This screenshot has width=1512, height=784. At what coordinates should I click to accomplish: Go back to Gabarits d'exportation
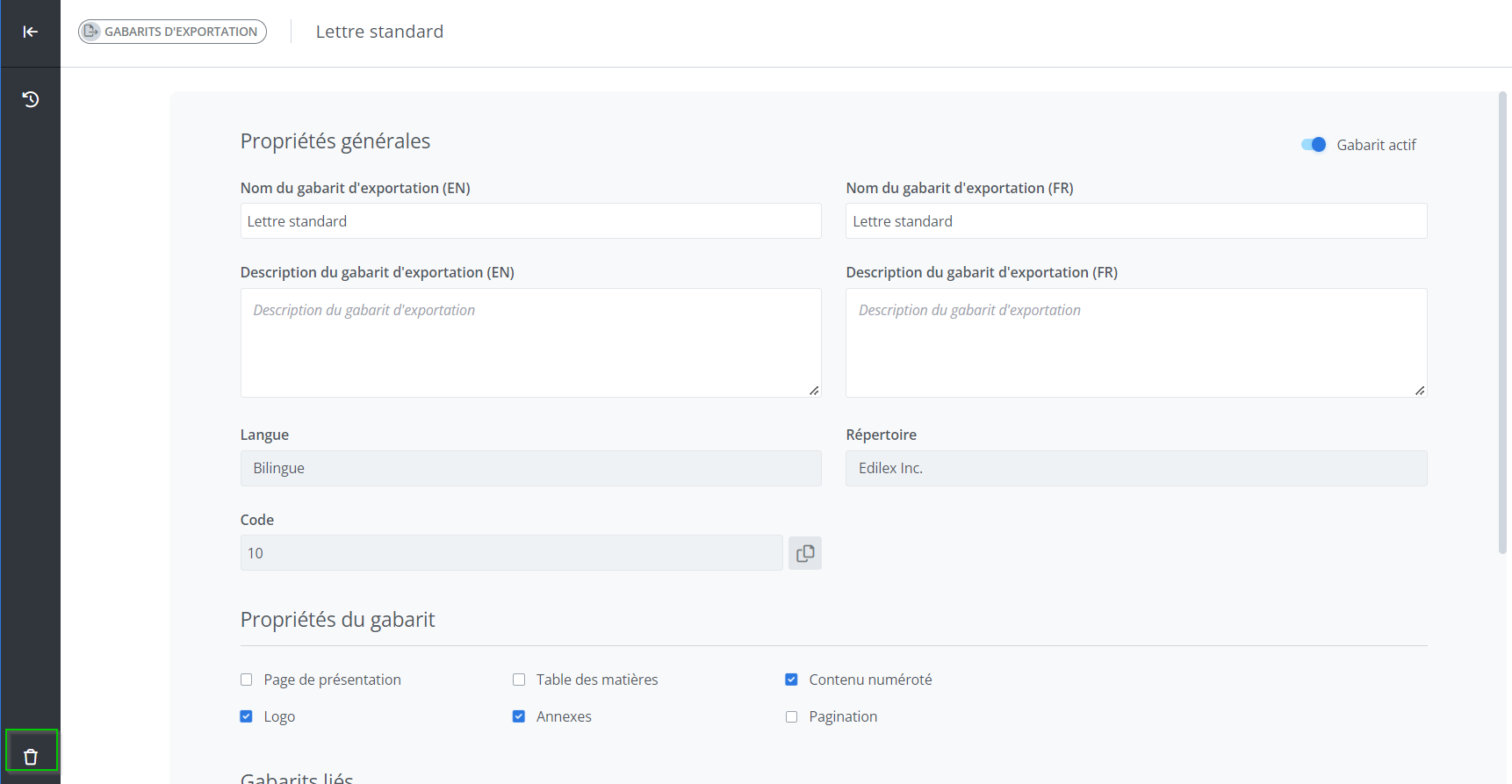(172, 32)
